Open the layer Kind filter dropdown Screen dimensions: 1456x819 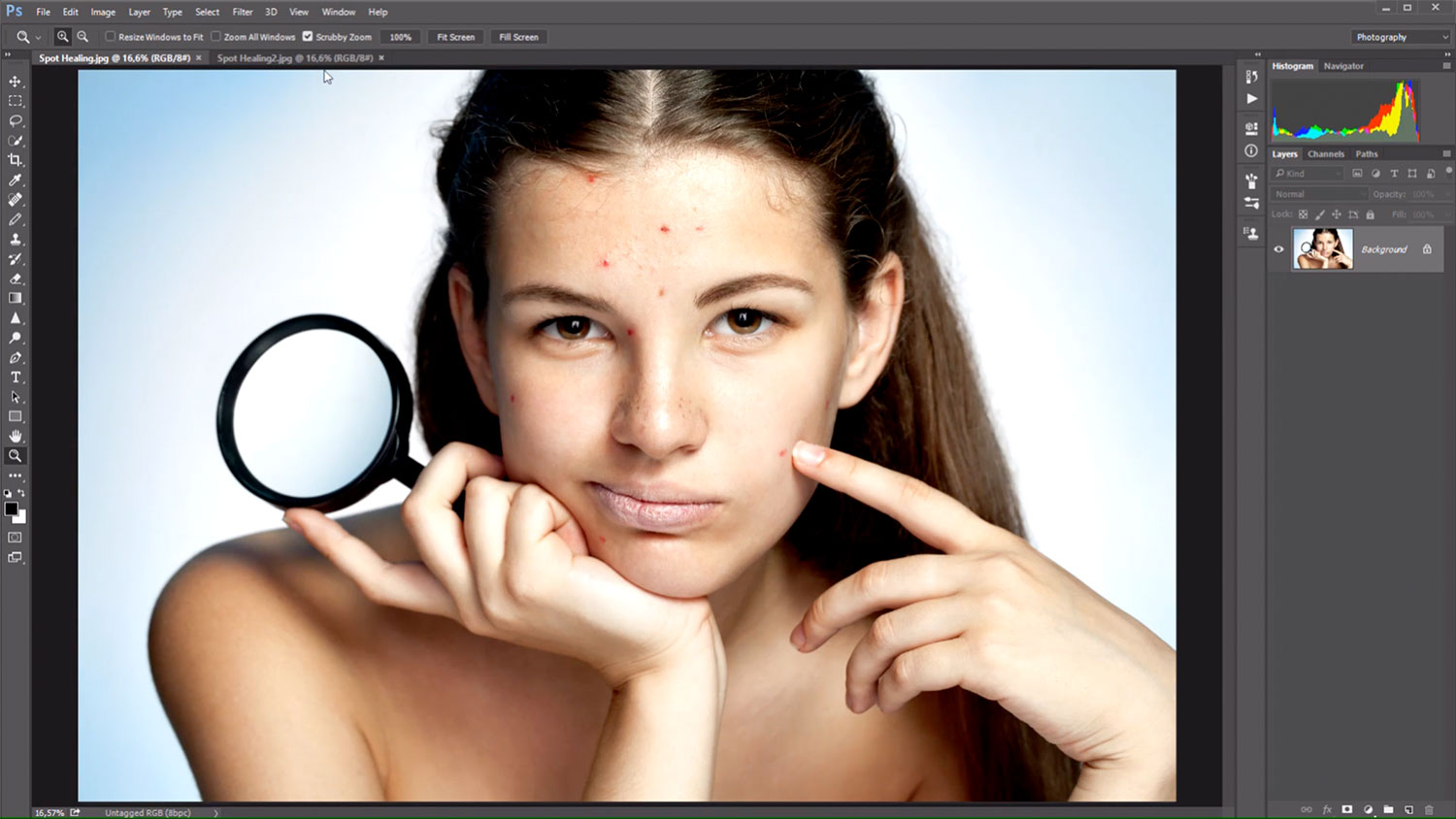tap(1307, 174)
